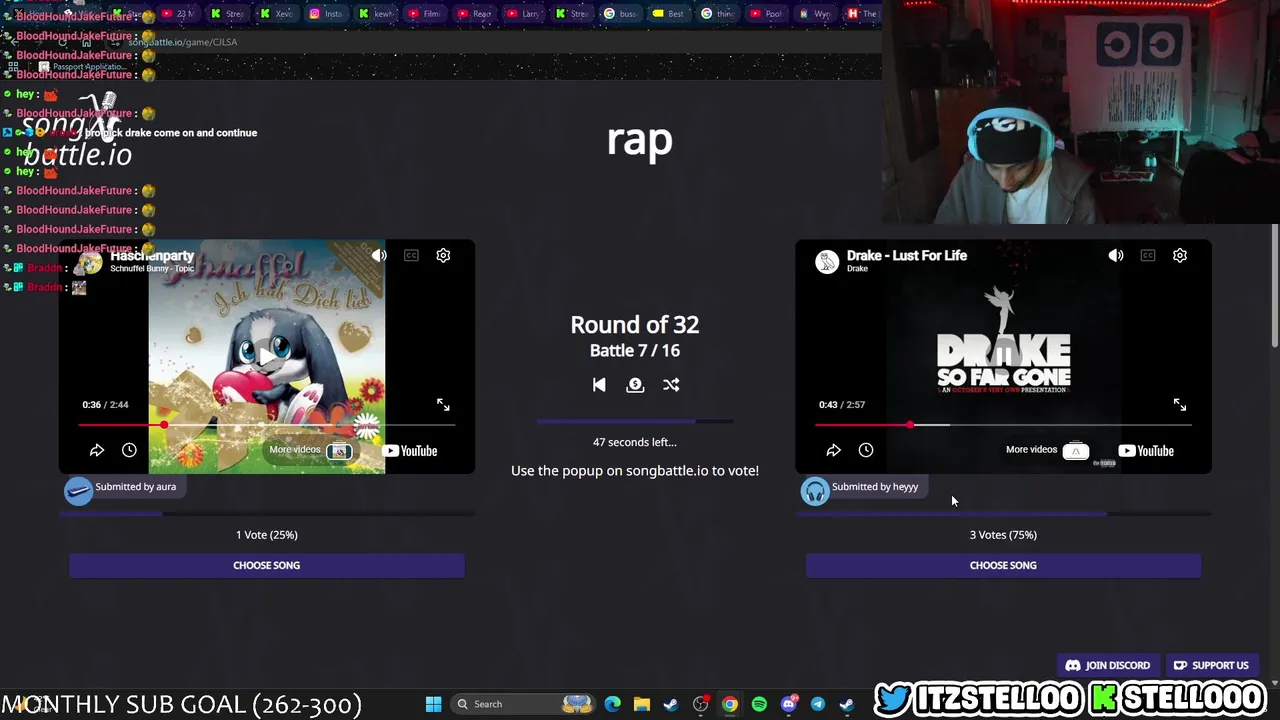Screen dimensions: 1280x720
Task: Play the Häschenparty video from center
Action: pyautogui.click(x=266, y=356)
